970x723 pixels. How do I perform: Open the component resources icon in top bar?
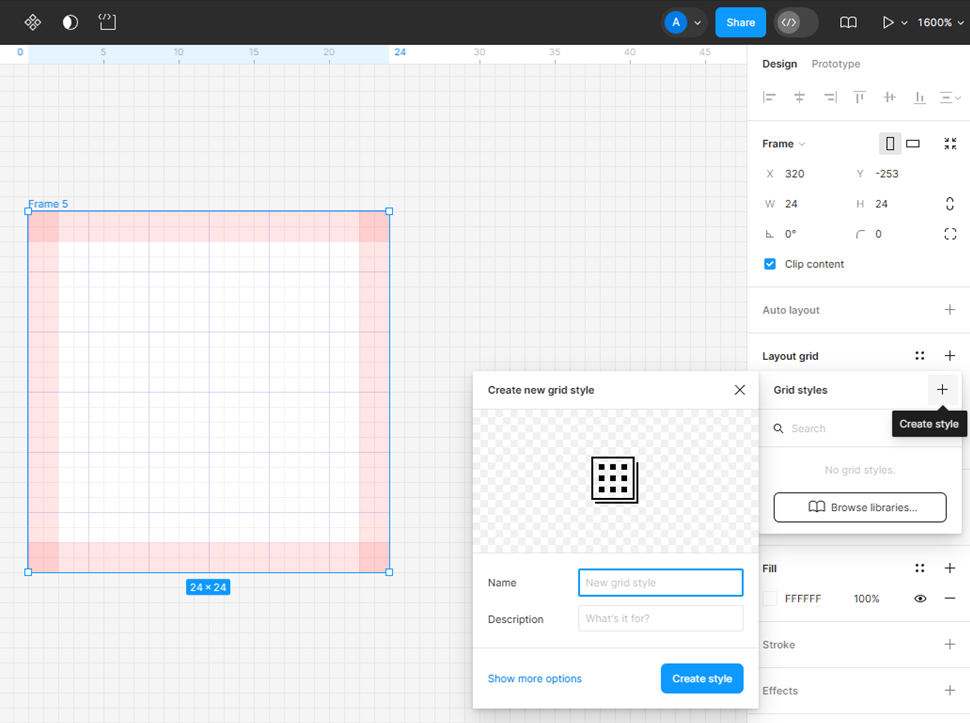coord(33,22)
